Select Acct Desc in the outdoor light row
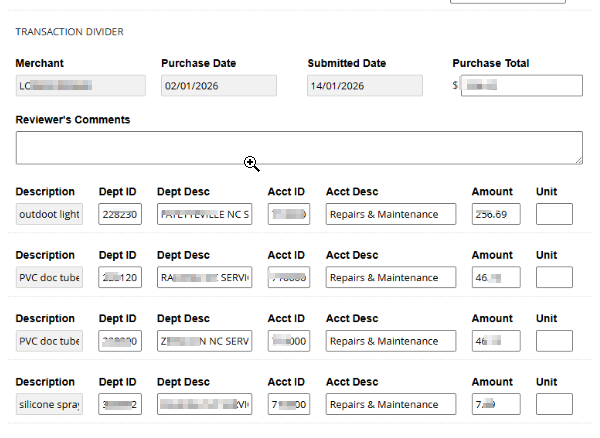Screen dimensions: 600x438 coord(391,214)
